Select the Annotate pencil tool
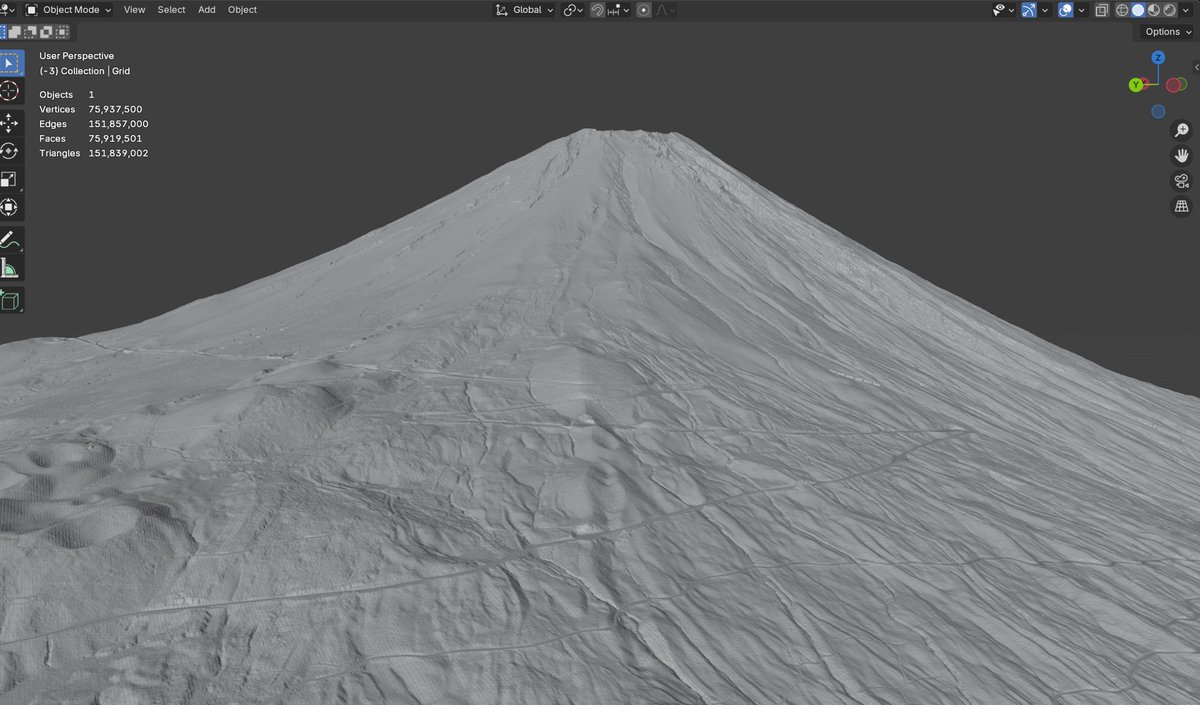The width and height of the screenshot is (1200, 705). click(x=10, y=240)
